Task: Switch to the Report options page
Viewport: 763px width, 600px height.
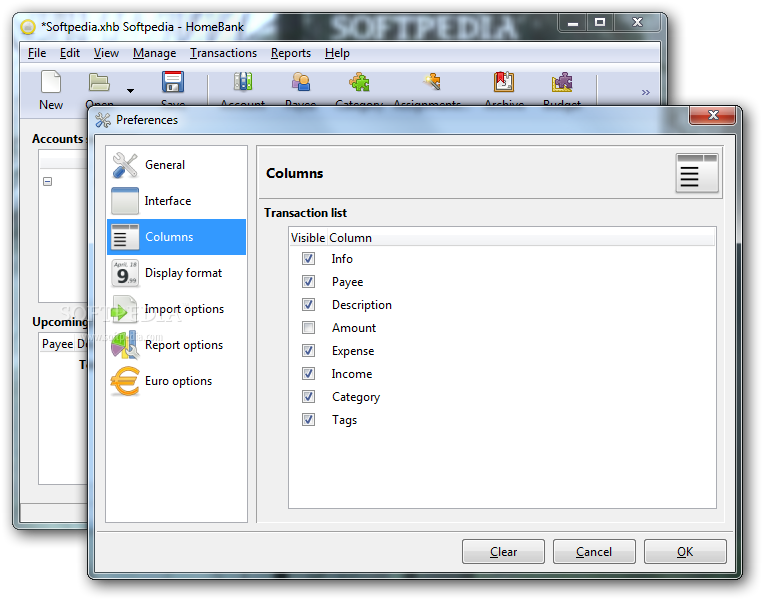Action: pyautogui.click(x=176, y=345)
